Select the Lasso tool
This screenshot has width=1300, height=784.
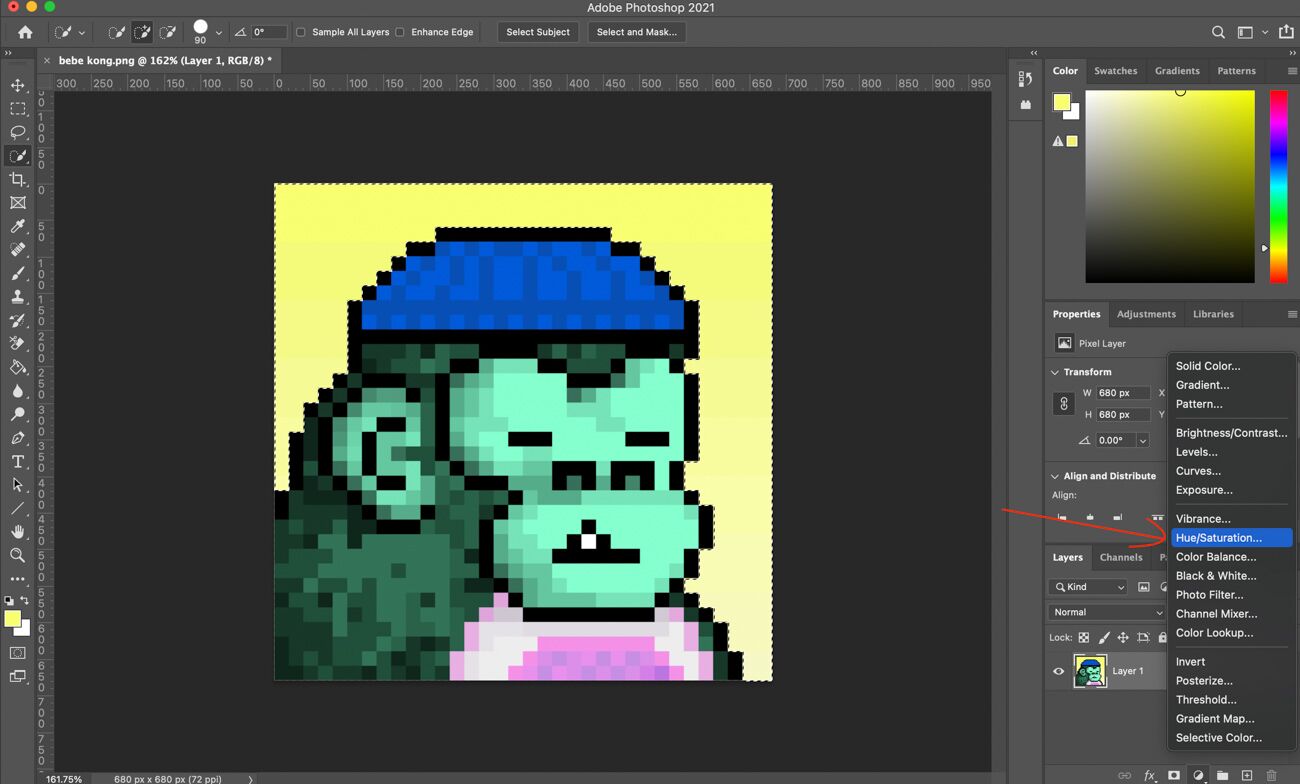(x=17, y=132)
